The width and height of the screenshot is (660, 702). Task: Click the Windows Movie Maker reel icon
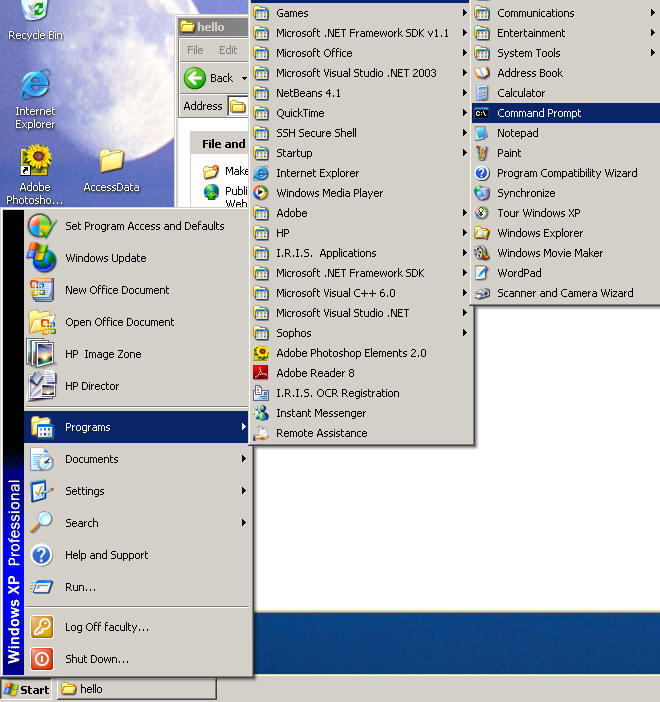pyautogui.click(x=482, y=253)
